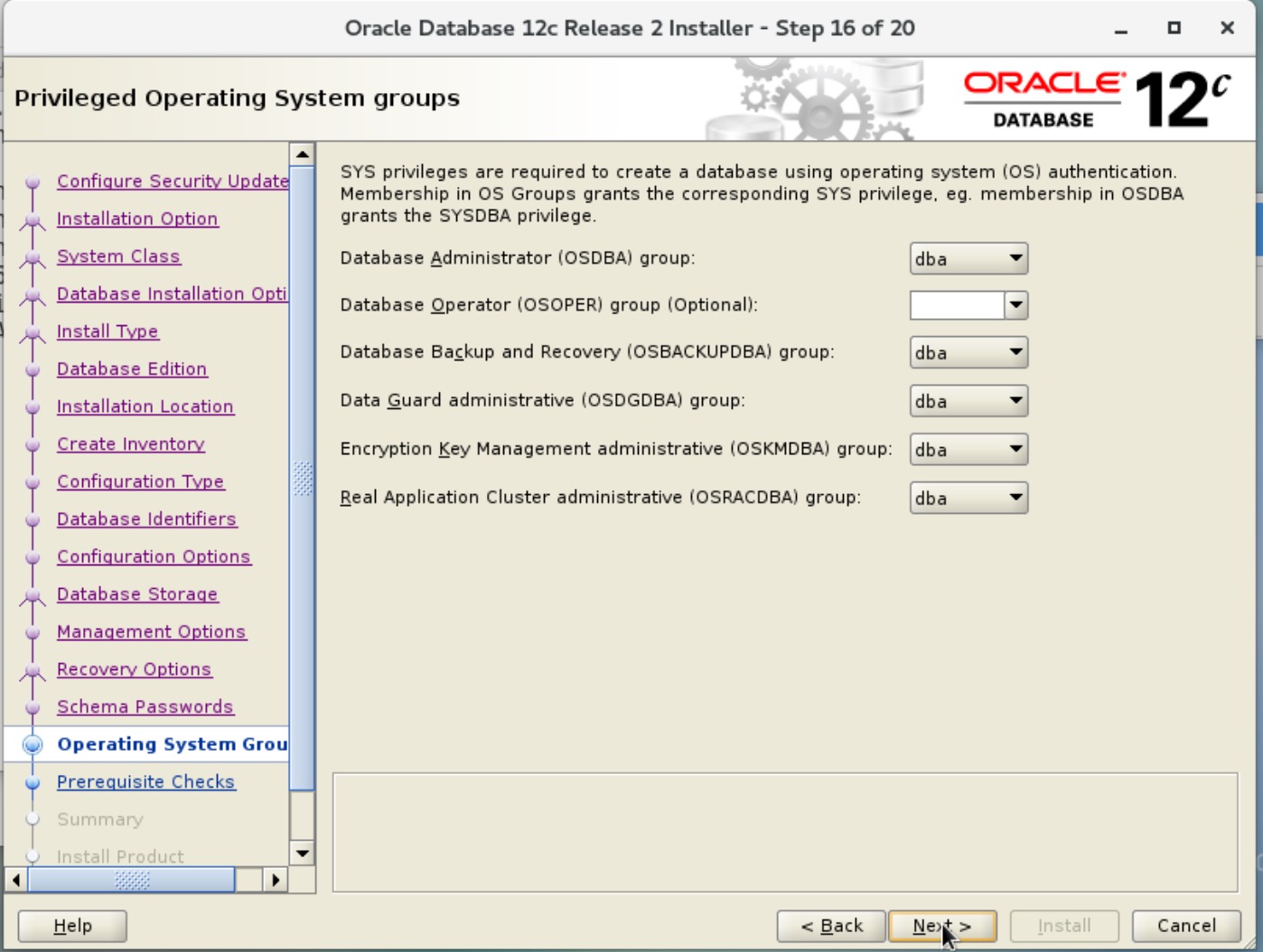Click the Help button
The height and width of the screenshot is (952, 1263).
tap(72, 926)
